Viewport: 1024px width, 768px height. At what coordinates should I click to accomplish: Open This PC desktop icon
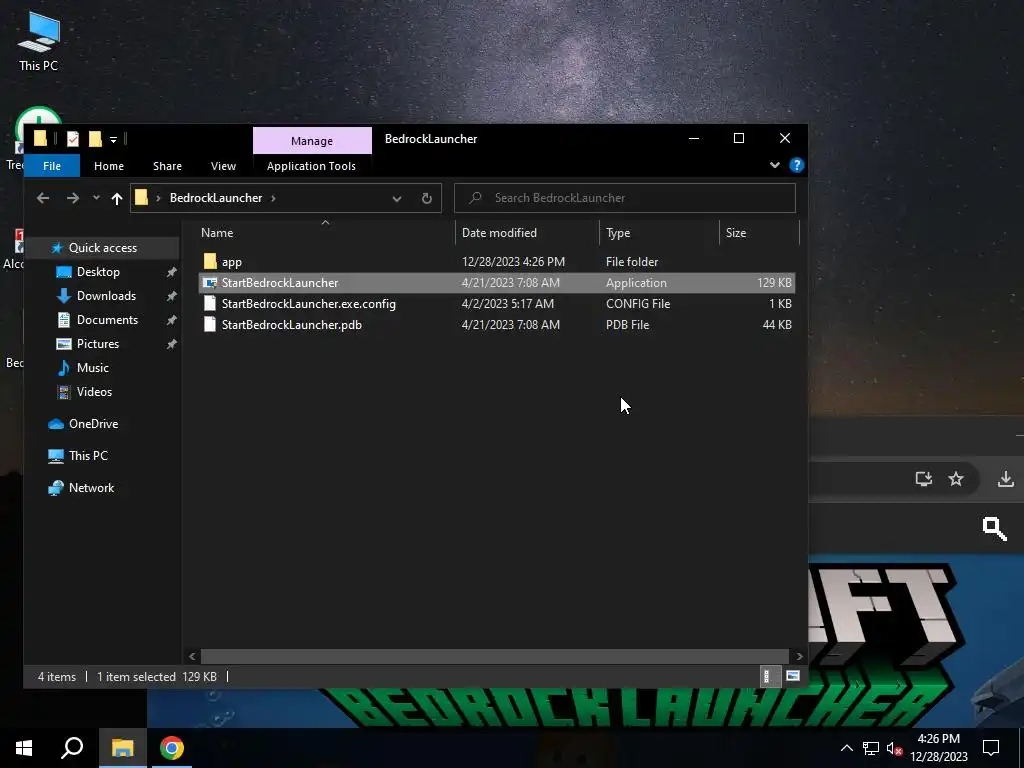click(38, 40)
